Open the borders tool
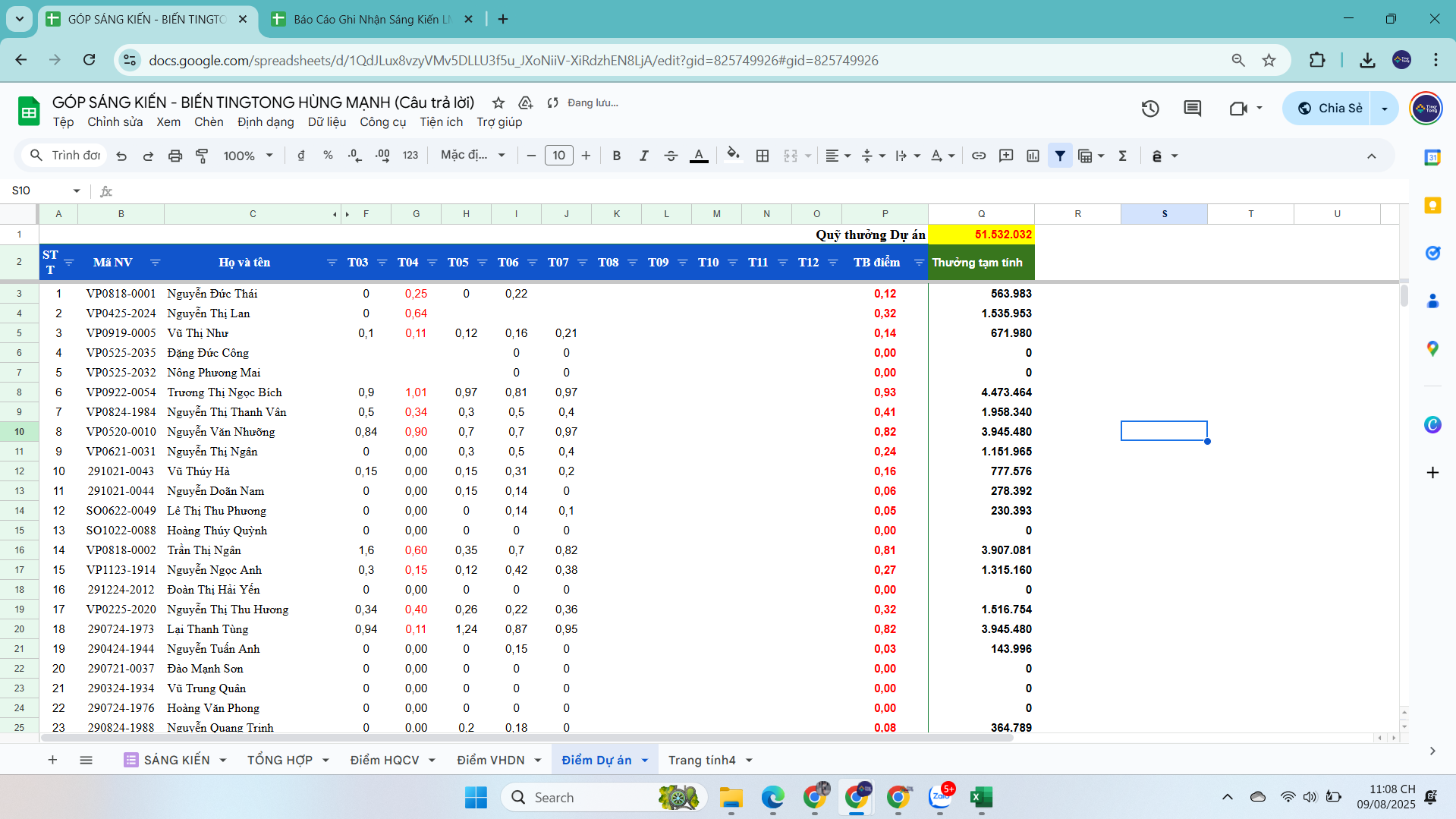This screenshot has width=1456, height=819. click(x=763, y=156)
